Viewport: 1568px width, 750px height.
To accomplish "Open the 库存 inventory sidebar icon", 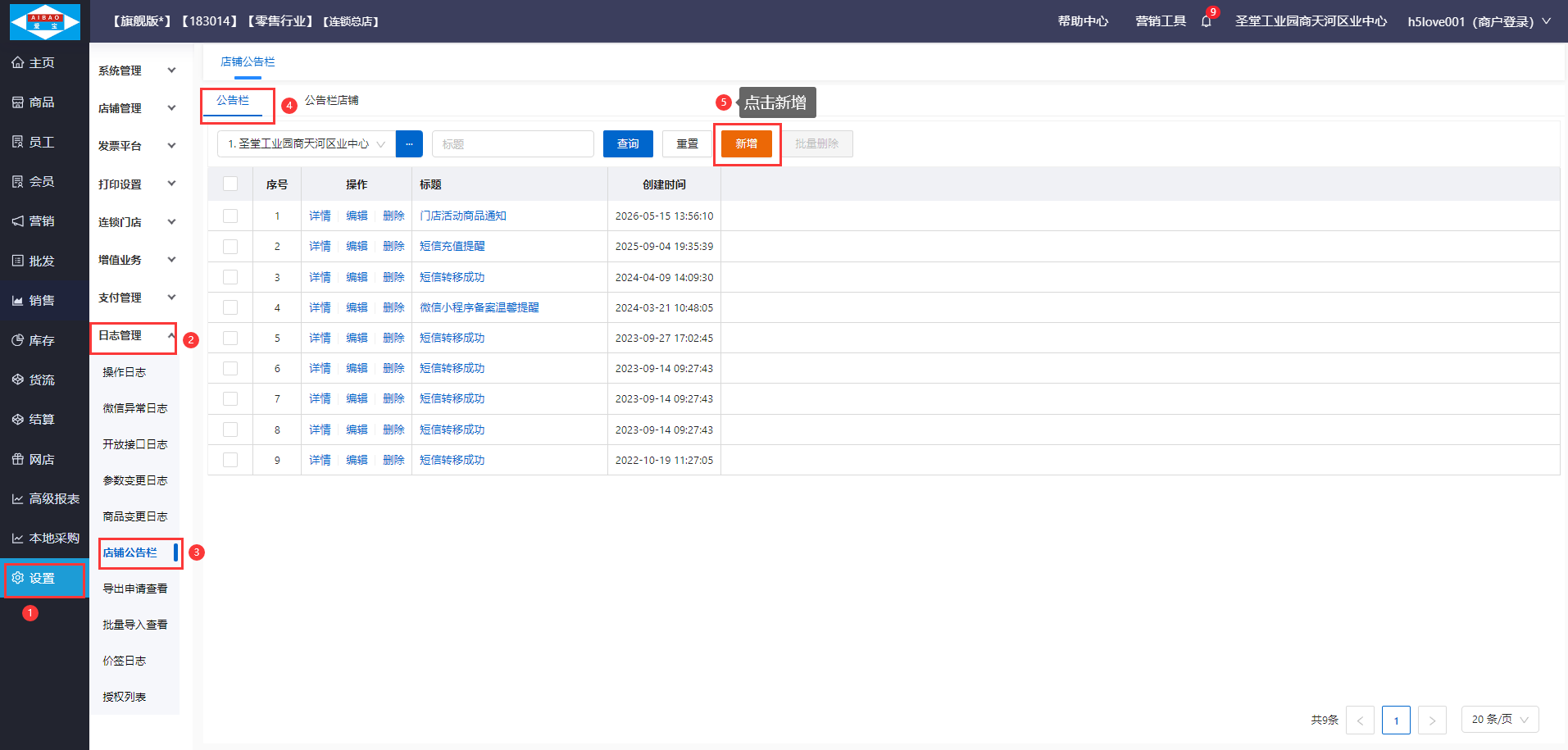I will tap(17, 340).
